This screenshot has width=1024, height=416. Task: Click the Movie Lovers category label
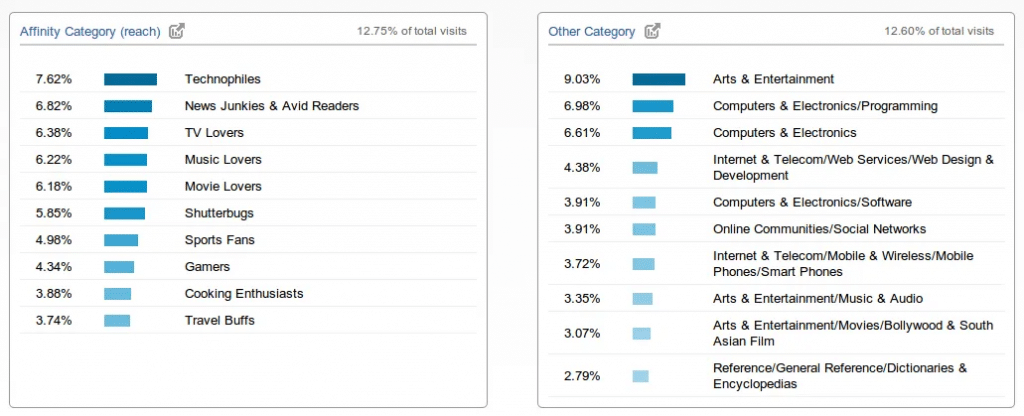[223, 186]
